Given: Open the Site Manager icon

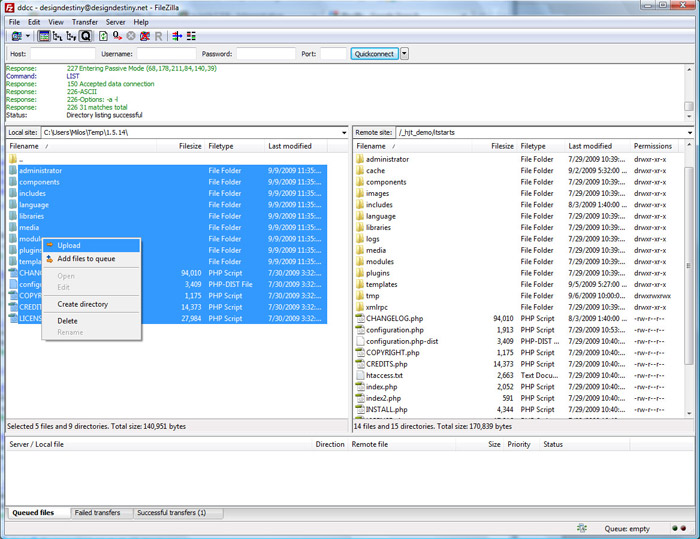Looking at the screenshot, I should click(17, 36).
